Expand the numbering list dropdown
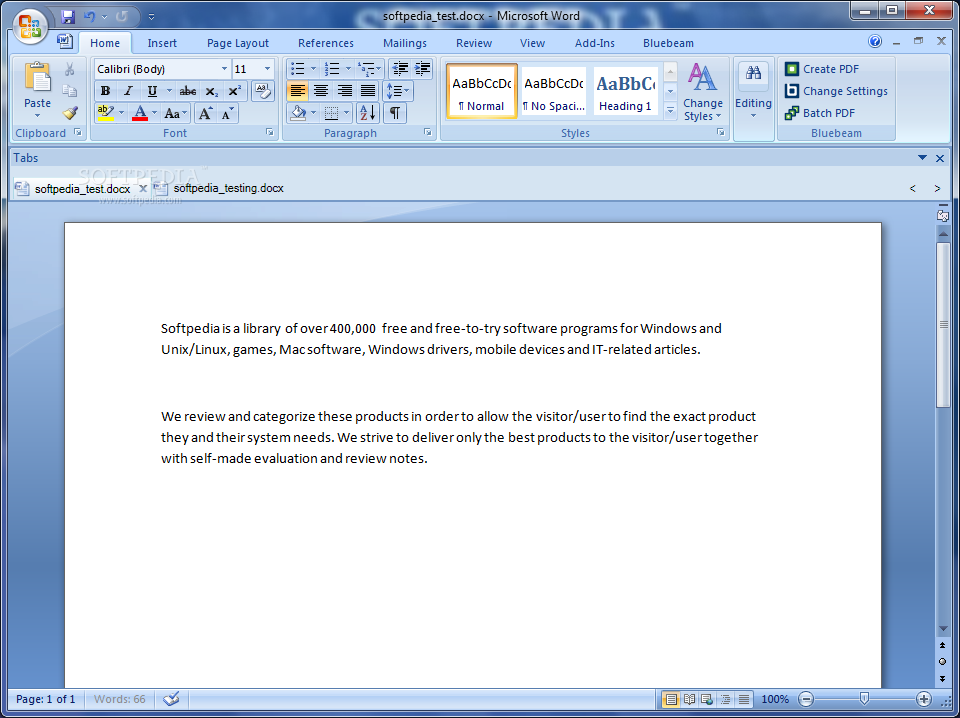Image resolution: width=960 pixels, height=718 pixels. coord(348,69)
